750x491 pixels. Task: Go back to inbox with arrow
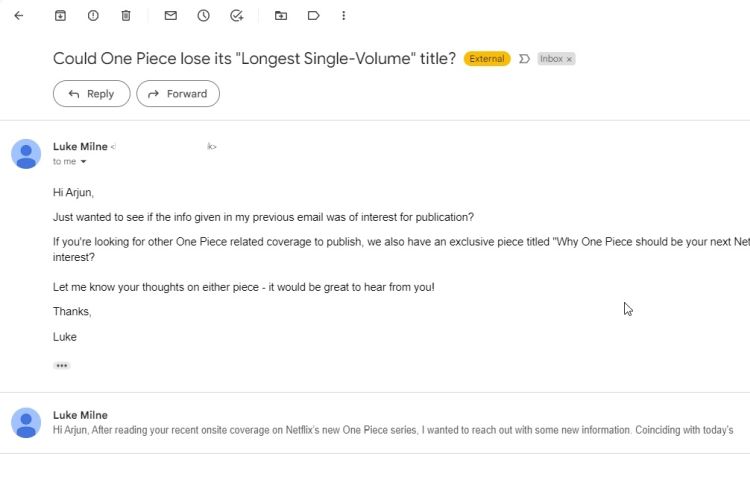(19, 16)
